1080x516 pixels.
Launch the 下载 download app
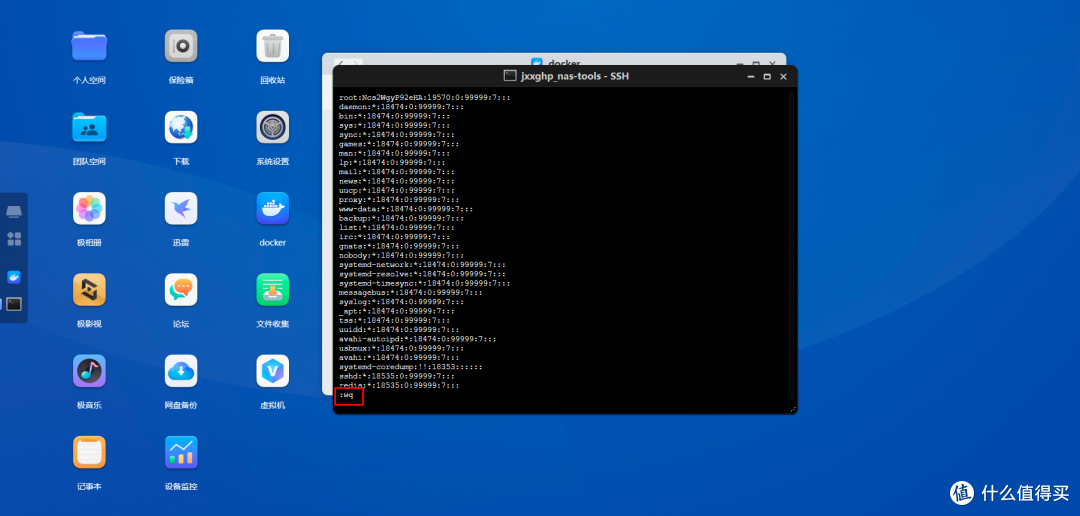click(181, 127)
